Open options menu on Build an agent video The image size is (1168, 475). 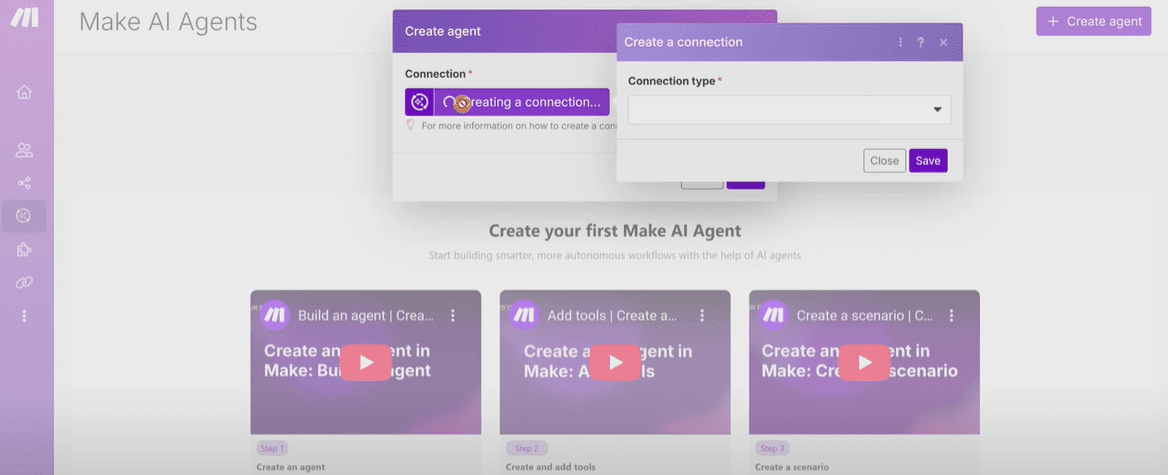pyautogui.click(x=452, y=316)
